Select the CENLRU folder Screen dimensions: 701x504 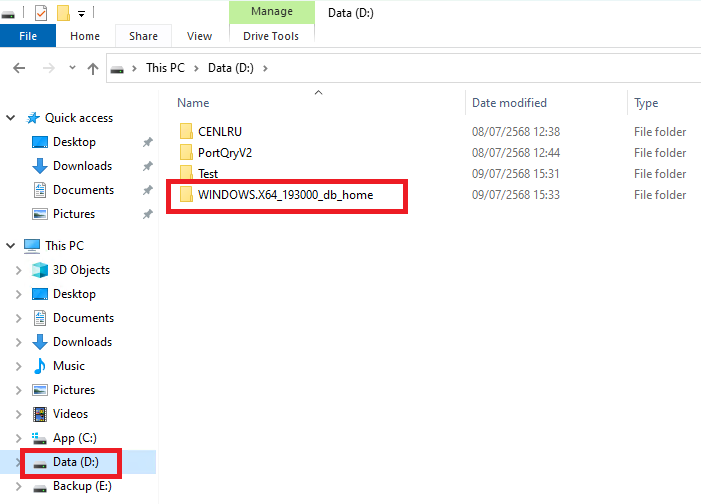coord(220,131)
